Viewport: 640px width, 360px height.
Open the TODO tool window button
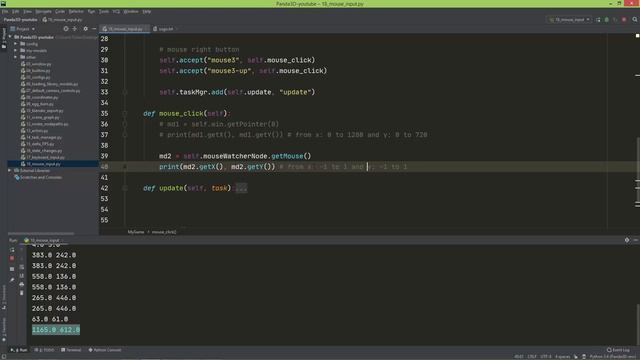click(44, 350)
